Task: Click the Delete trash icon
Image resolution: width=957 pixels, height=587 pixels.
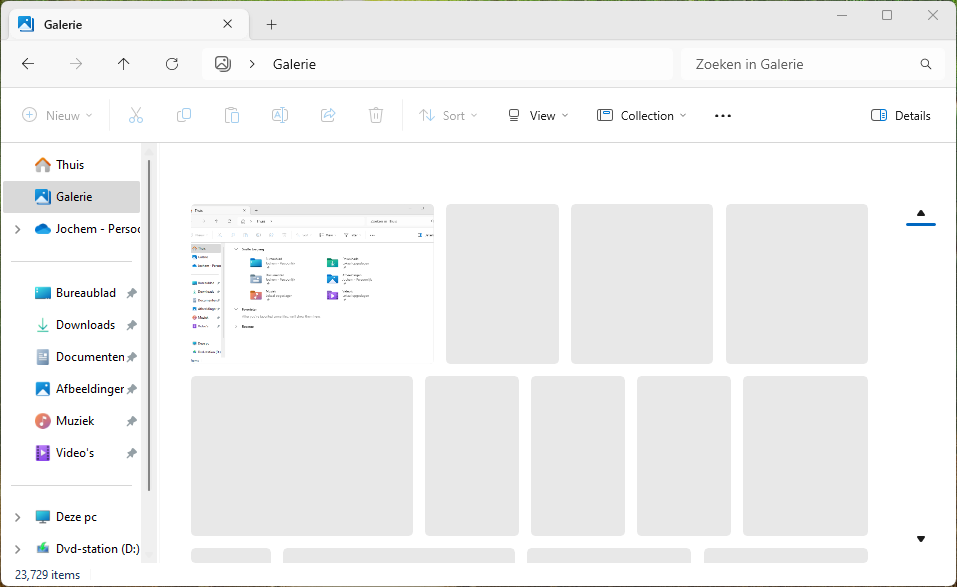Action: tap(376, 115)
